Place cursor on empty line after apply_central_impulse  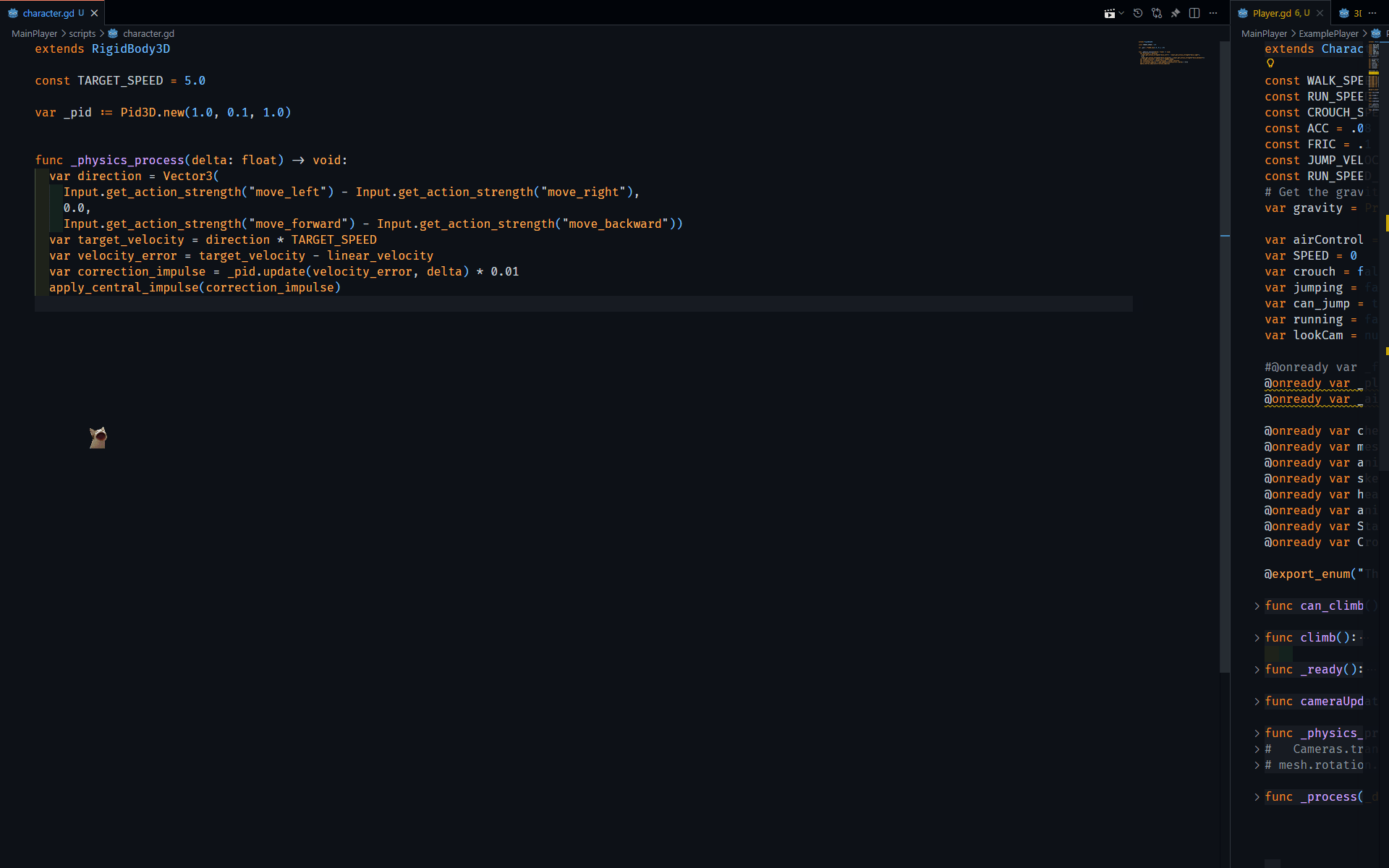(x=583, y=304)
